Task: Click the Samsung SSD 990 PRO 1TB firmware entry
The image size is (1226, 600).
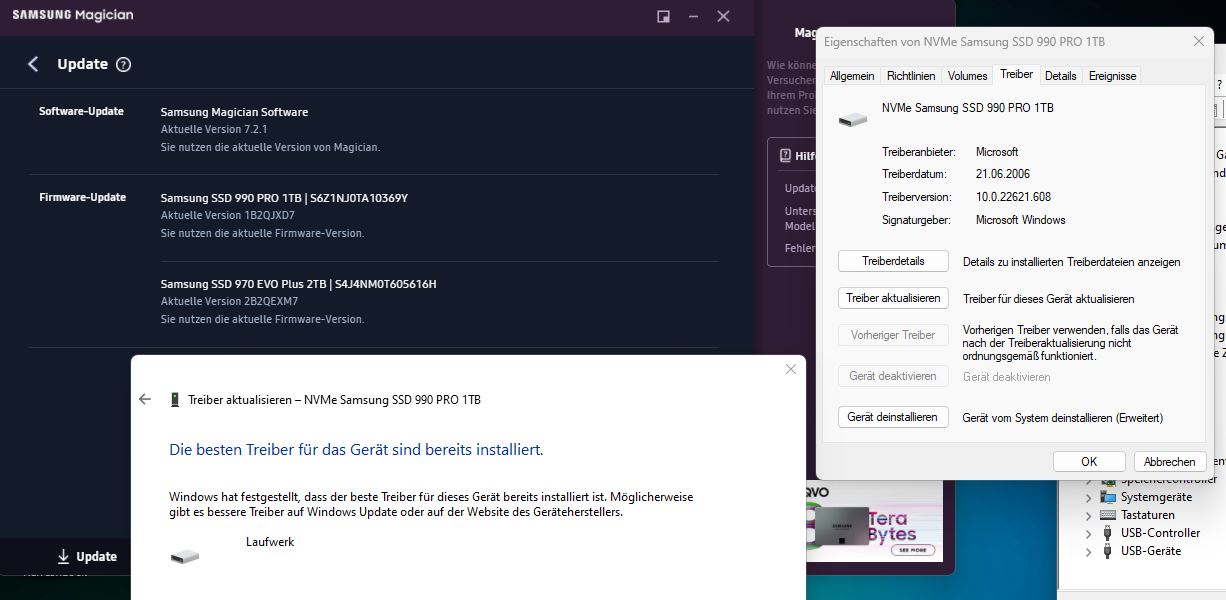Action: pyautogui.click(x=284, y=198)
